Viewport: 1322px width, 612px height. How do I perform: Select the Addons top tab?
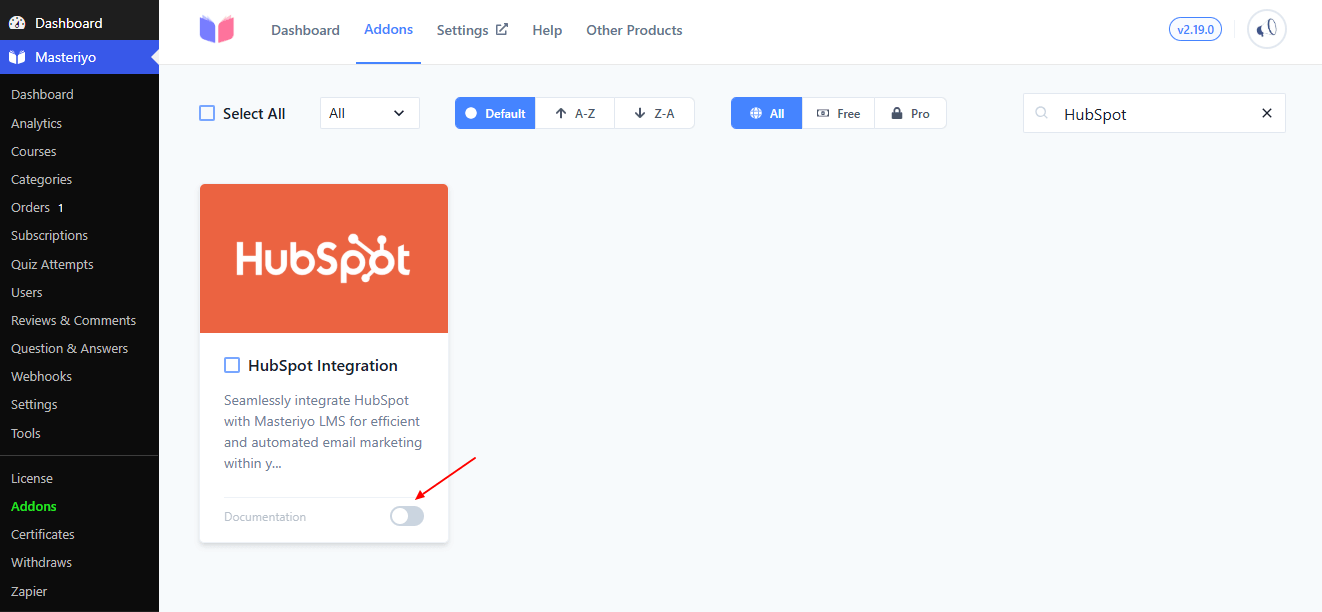pyautogui.click(x=388, y=30)
